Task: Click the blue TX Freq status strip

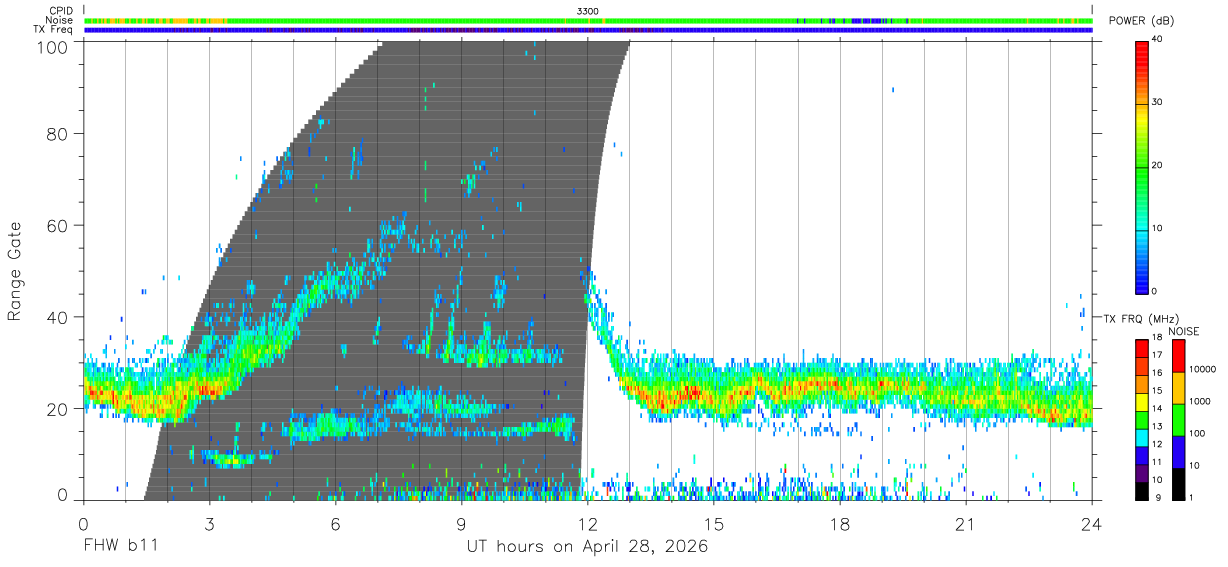Action: pyautogui.click(x=588, y=30)
